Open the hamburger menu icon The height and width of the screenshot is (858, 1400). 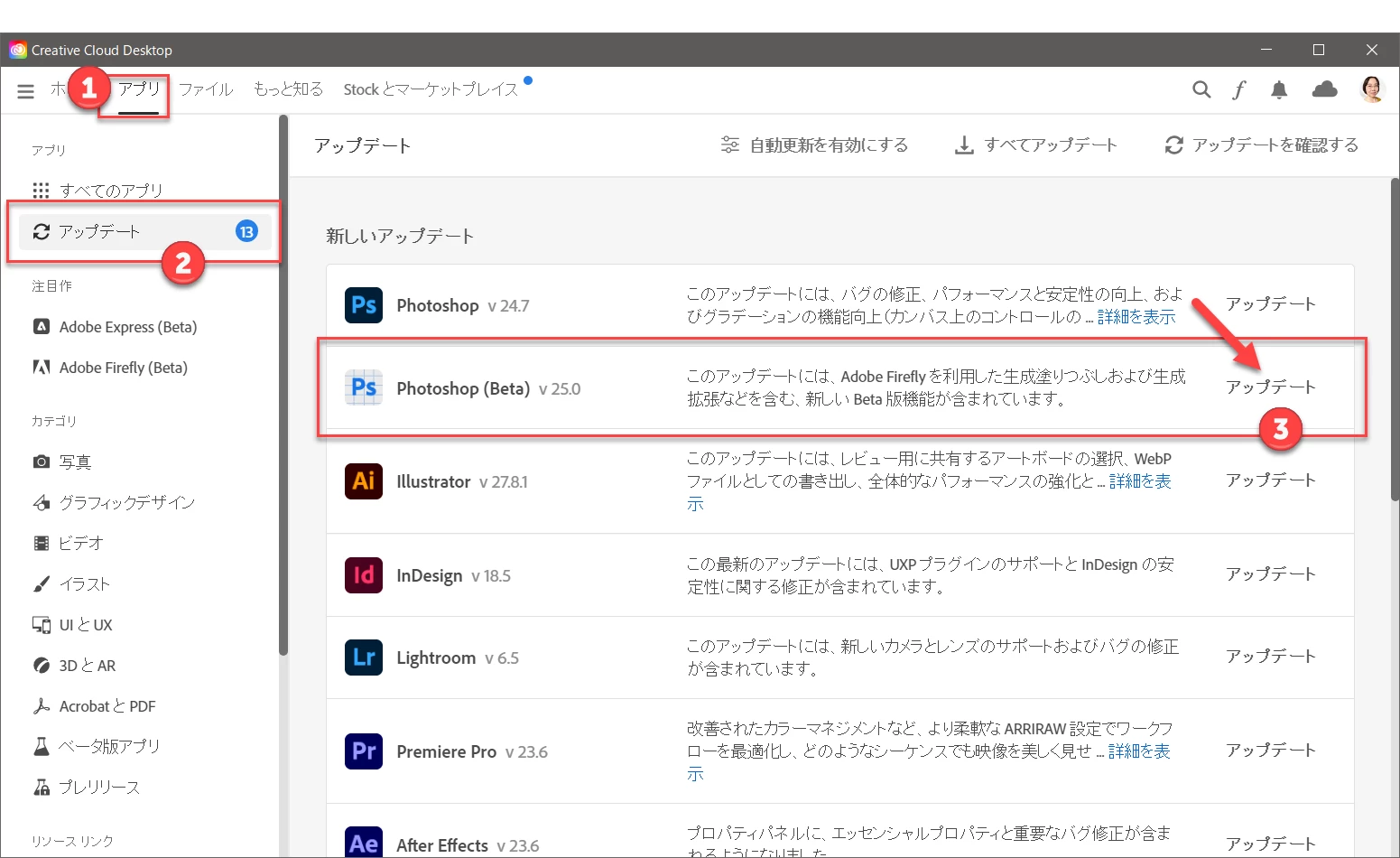pos(25,91)
